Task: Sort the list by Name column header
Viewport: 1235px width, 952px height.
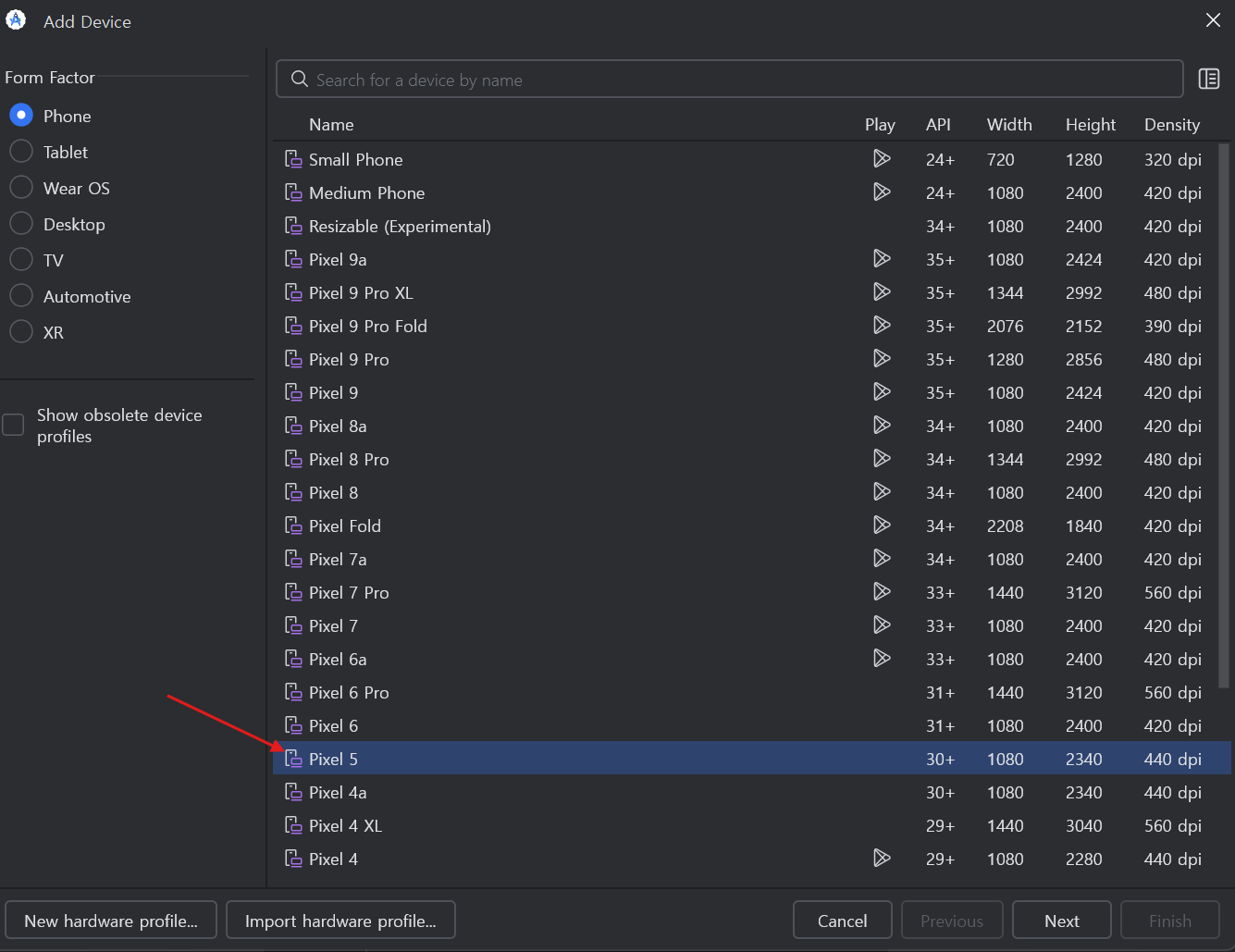Action: click(x=331, y=125)
